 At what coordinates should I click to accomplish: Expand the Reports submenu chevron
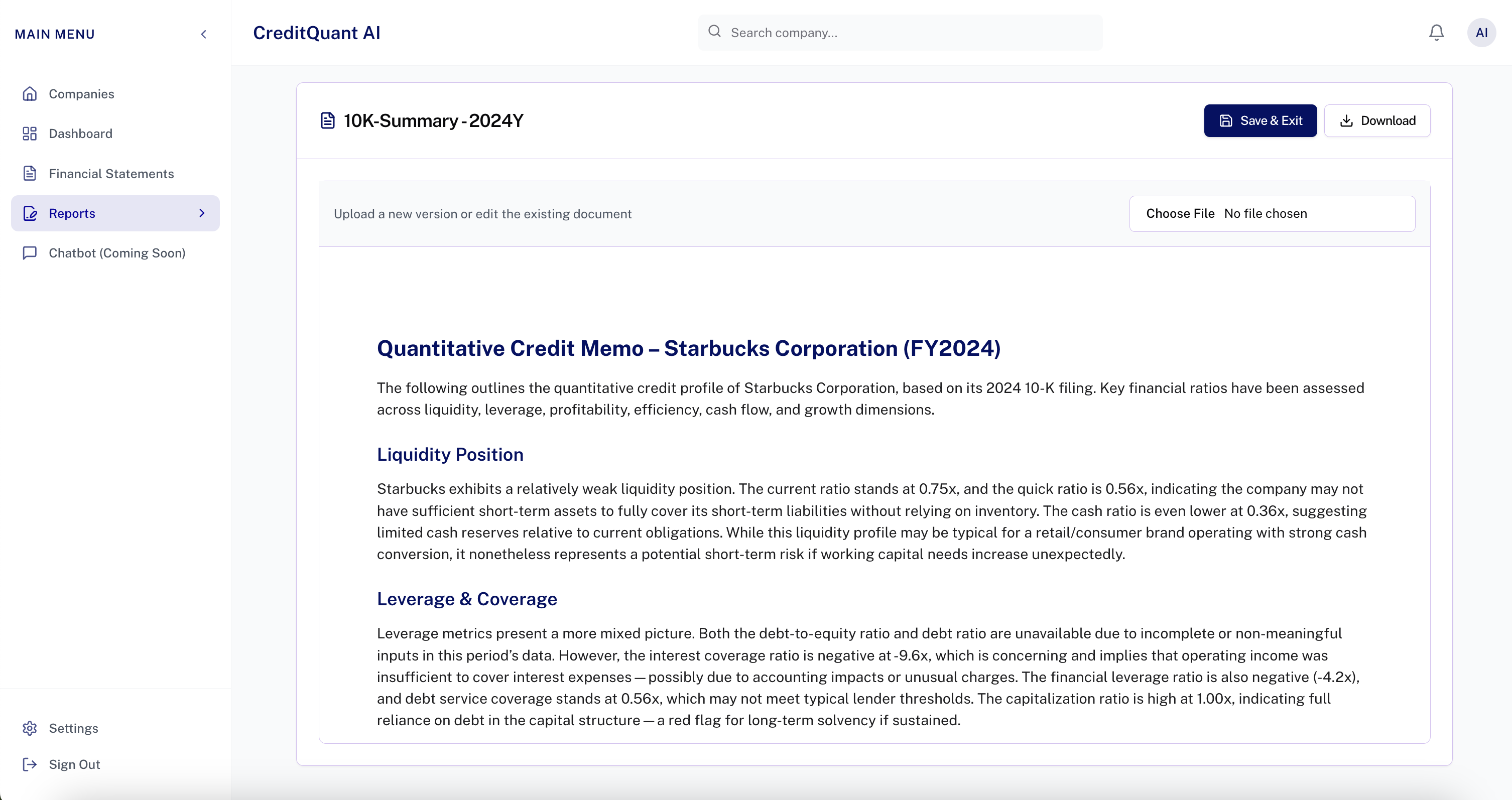click(x=202, y=213)
